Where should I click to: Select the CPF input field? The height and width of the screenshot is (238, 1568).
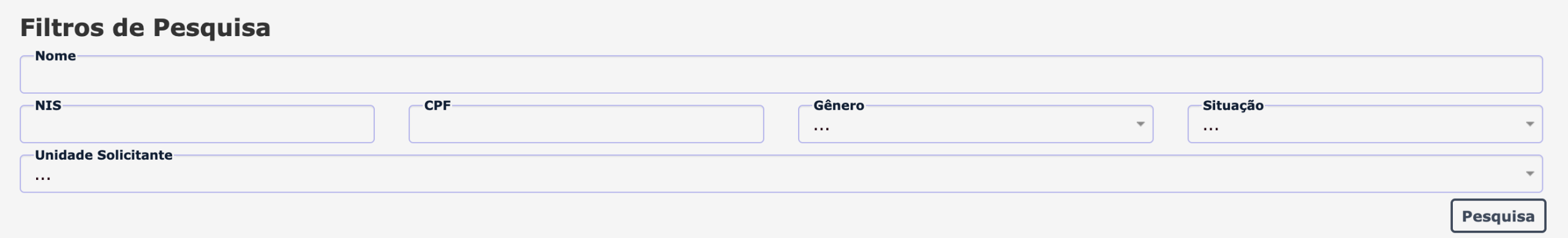(x=586, y=124)
